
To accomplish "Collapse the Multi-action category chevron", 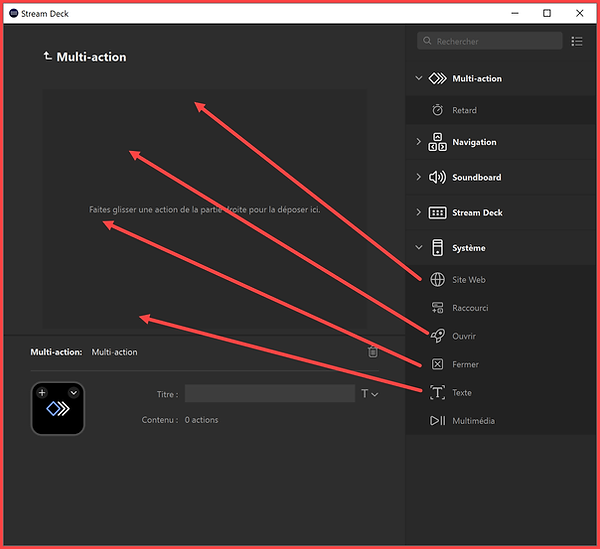I will click(419, 78).
